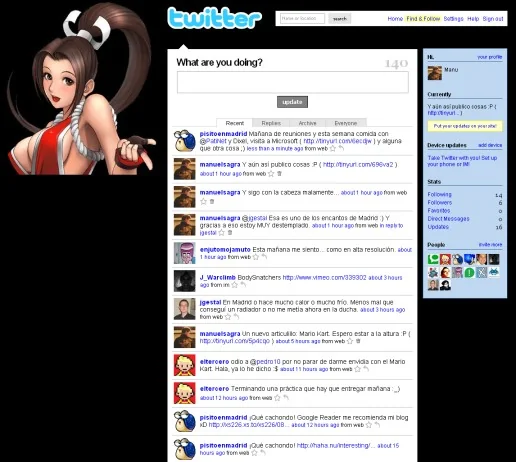Click the Twitter logo

[x=214, y=18]
